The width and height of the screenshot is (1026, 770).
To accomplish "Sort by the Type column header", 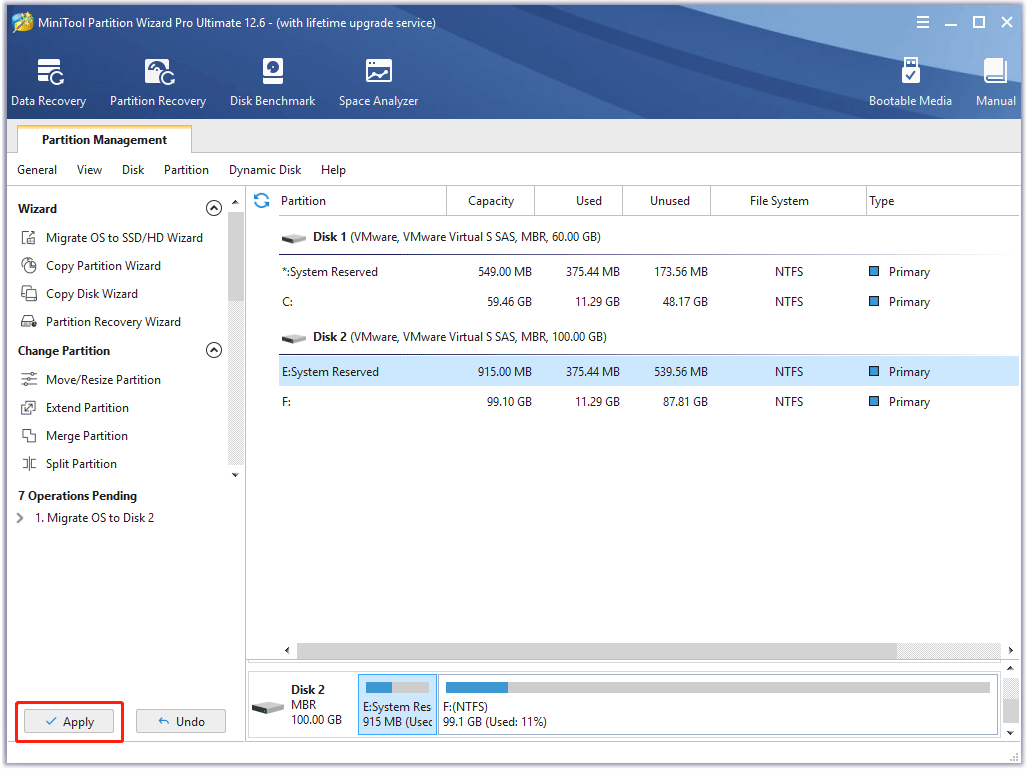I will (942, 201).
